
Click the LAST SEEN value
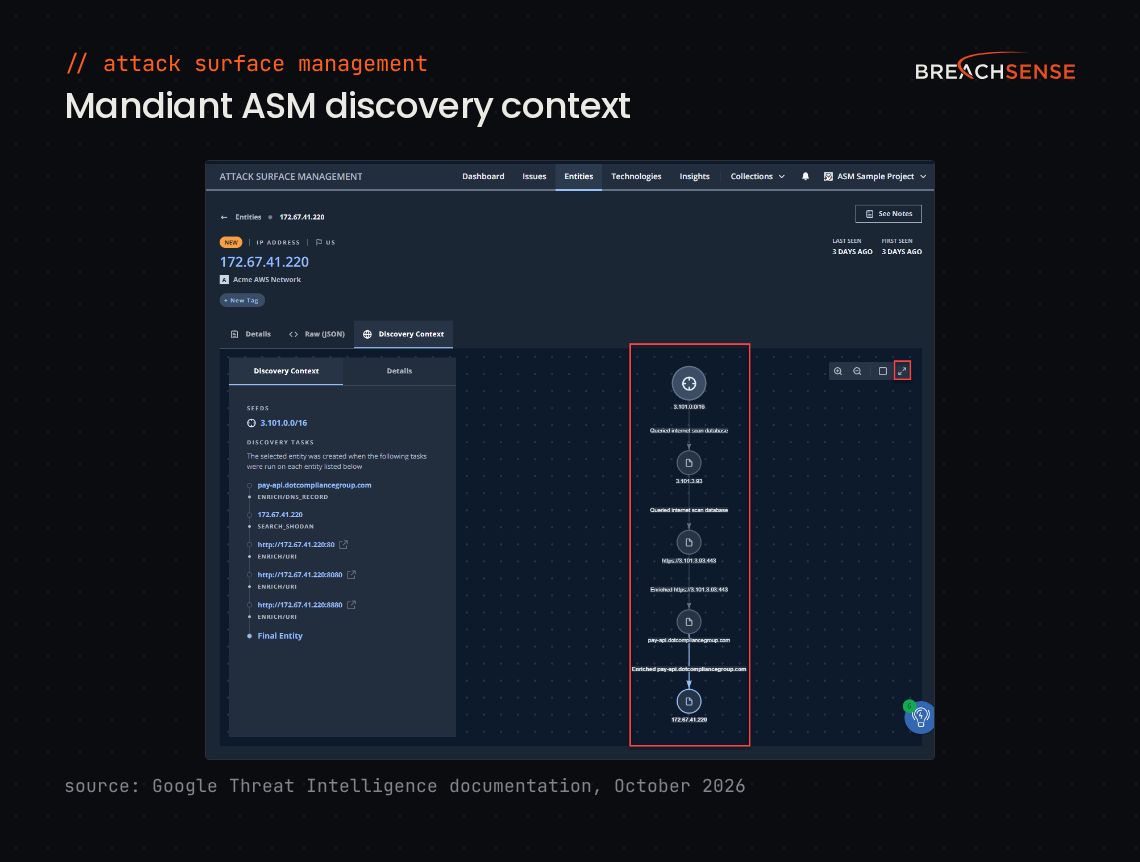click(852, 251)
